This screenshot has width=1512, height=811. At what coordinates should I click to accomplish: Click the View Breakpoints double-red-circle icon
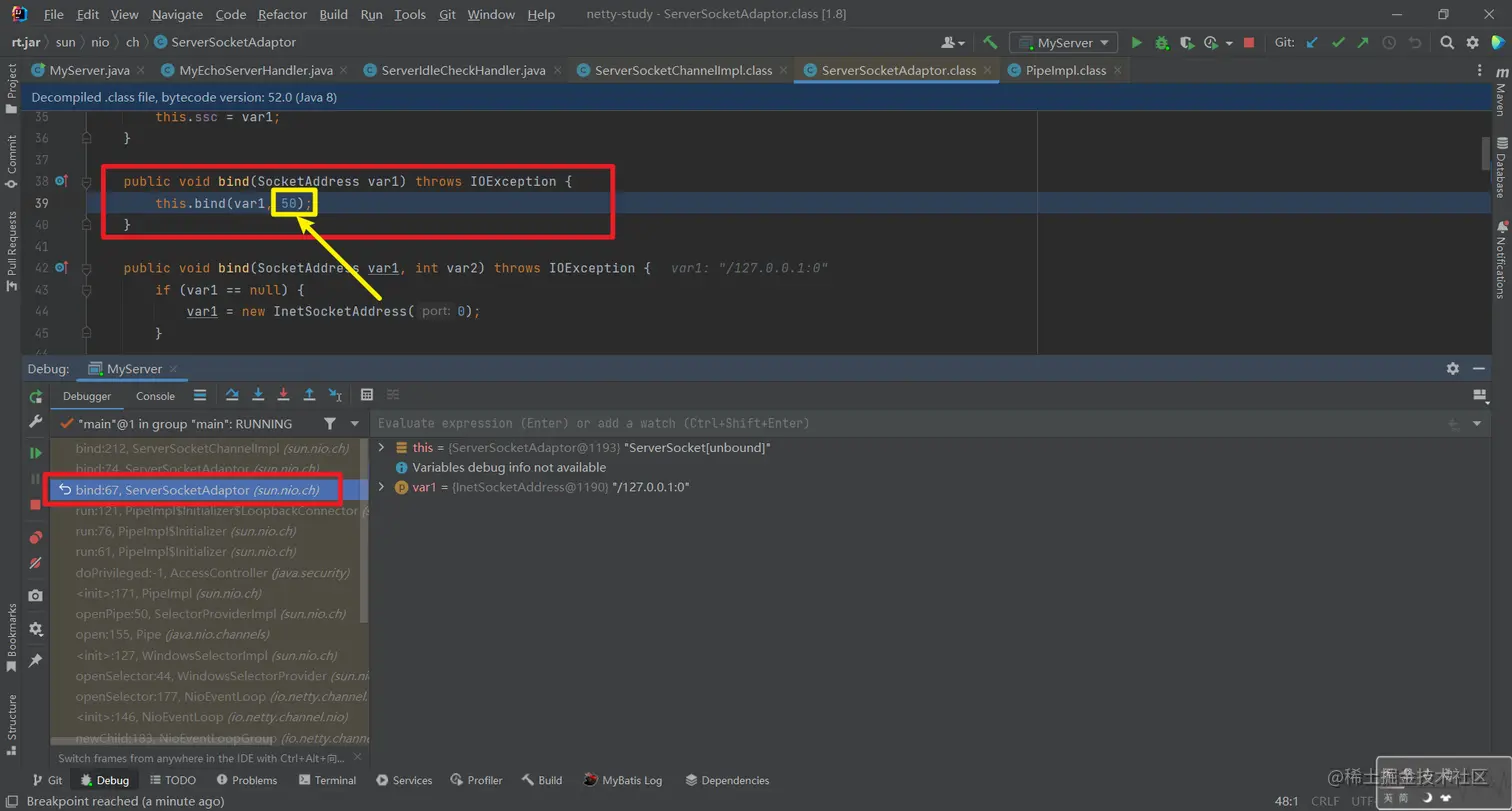point(36,538)
